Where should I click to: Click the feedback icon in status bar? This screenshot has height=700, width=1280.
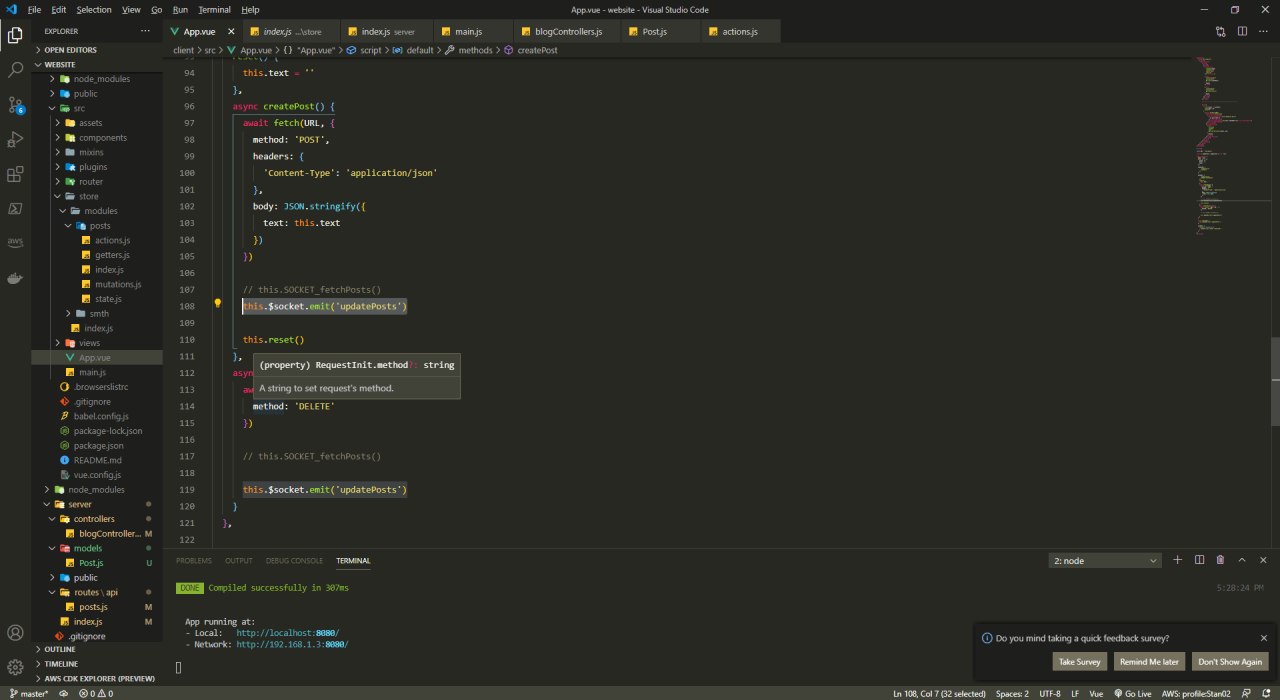coord(1245,693)
